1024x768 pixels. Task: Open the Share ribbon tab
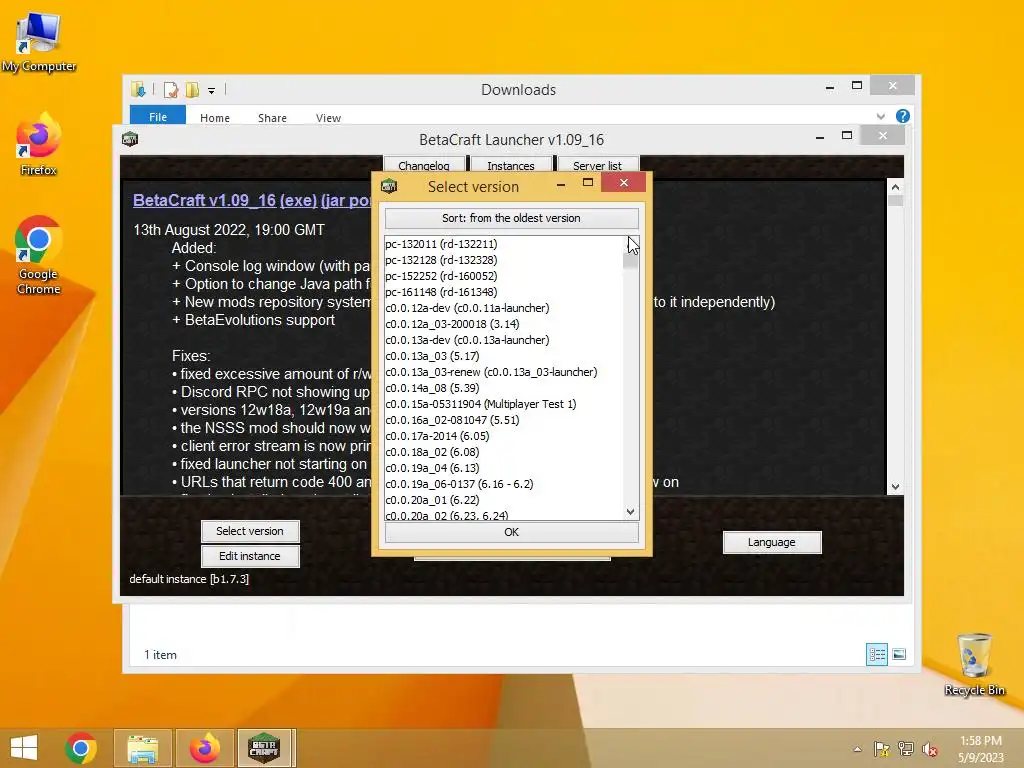[x=272, y=118]
